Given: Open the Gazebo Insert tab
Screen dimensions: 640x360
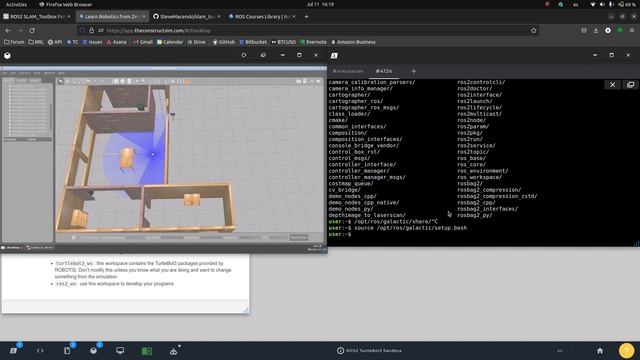Looking at the screenshot, I should click(21, 80).
